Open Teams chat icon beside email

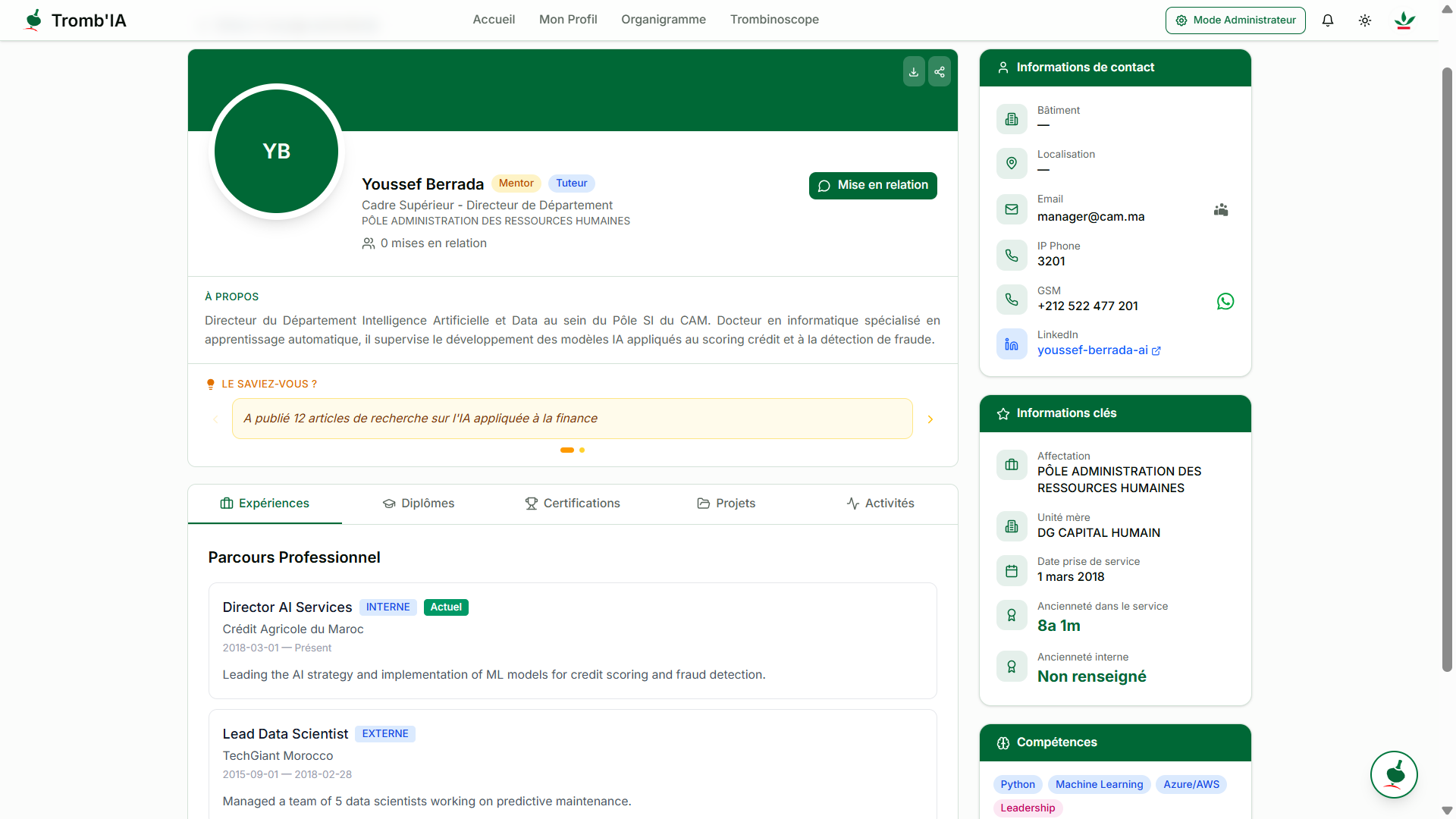coord(1221,210)
